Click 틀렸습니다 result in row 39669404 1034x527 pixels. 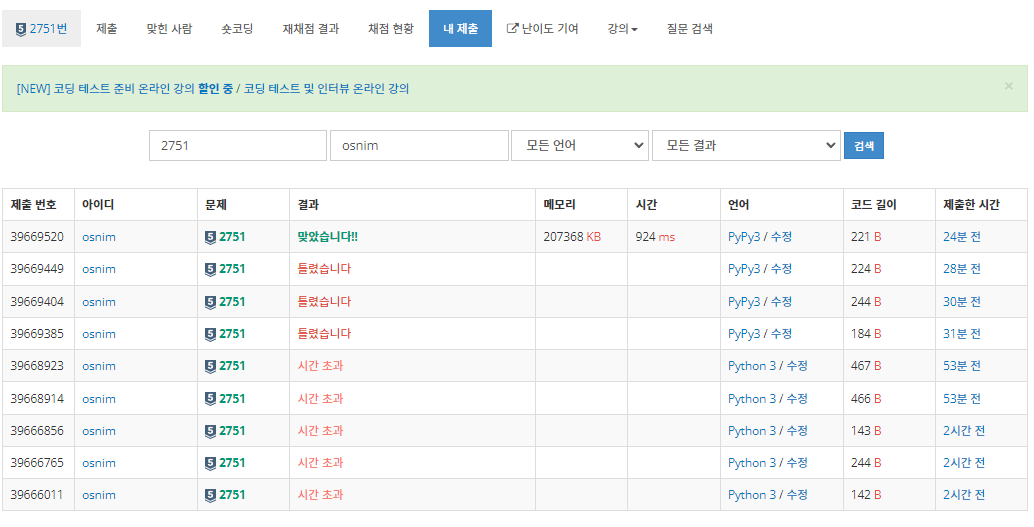pos(324,301)
